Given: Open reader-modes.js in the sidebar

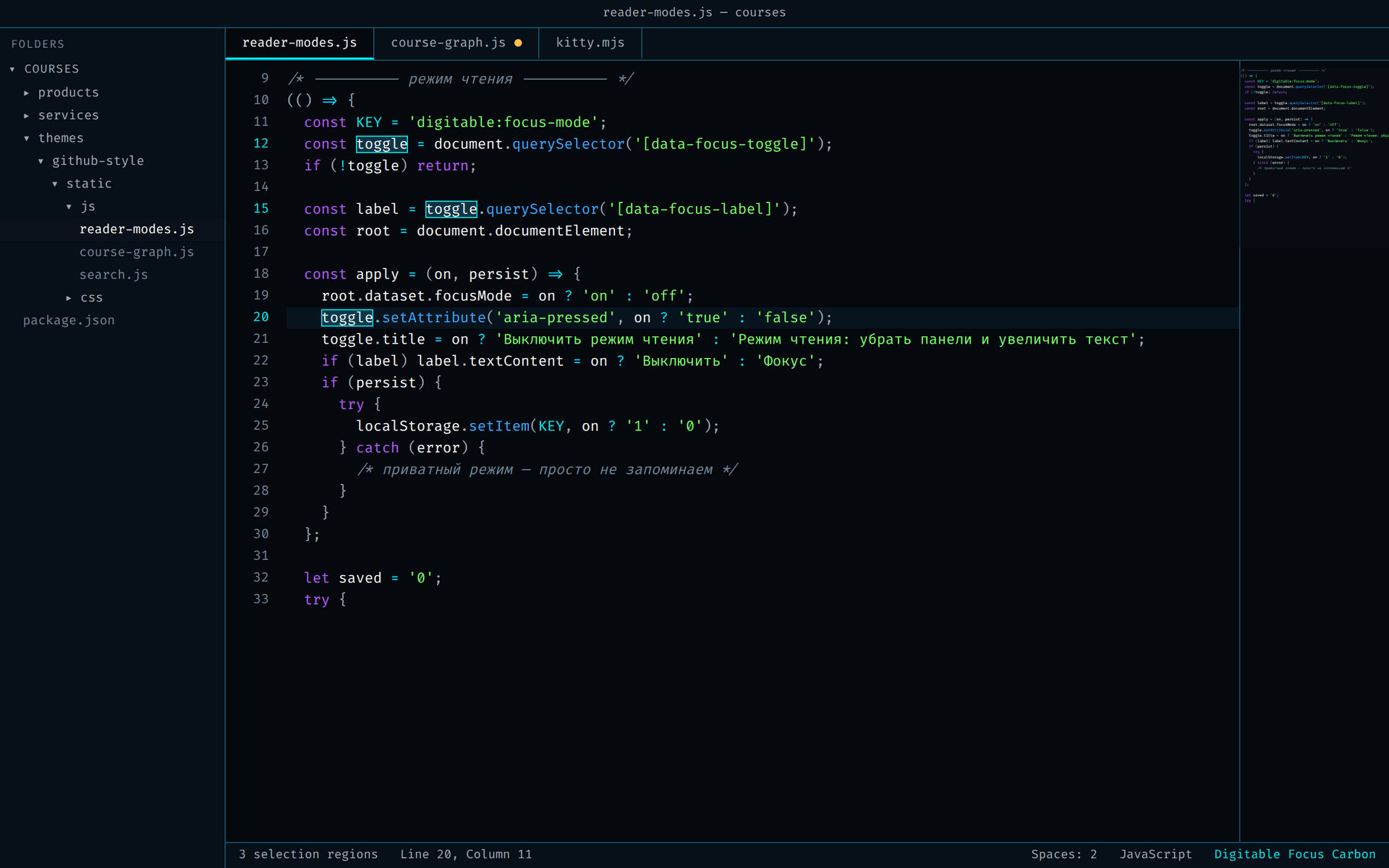Looking at the screenshot, I should point(137,229).
